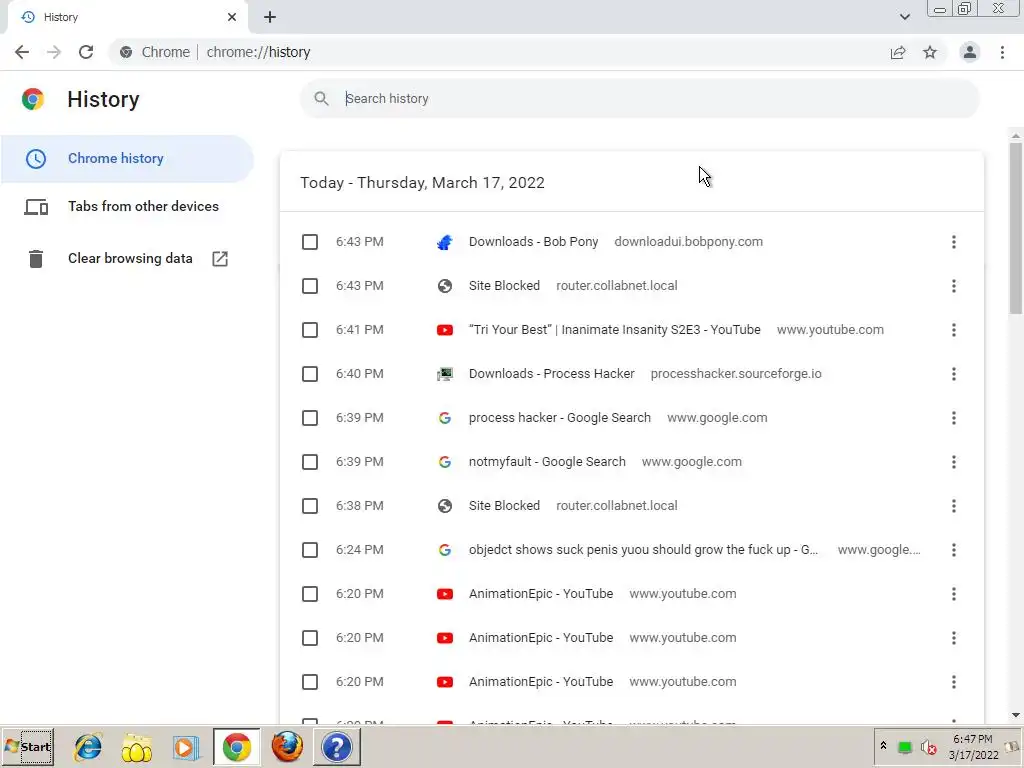Screen dimensions: 1024x768
Task: Open process hacker - Google Search link
Action: [560, 418]
